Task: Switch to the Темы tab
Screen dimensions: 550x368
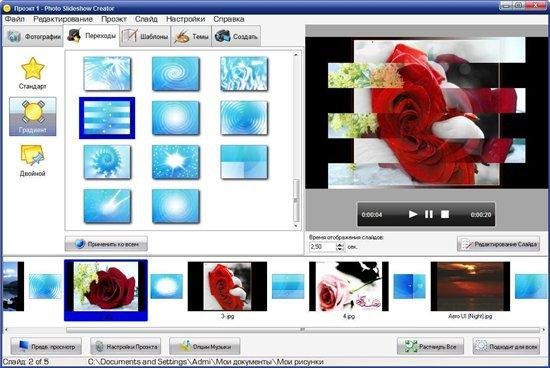Action: 191,36
